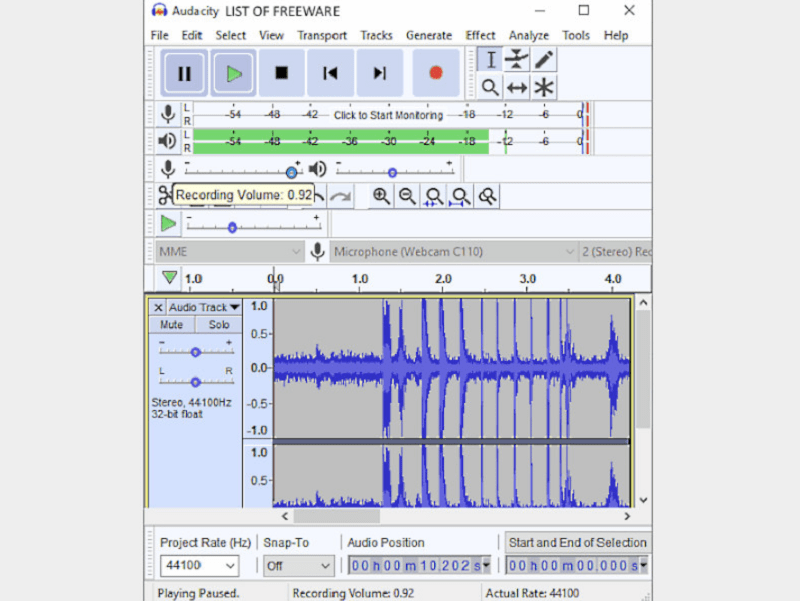Open the Audio Track name dropdown menu
The height and width of the screenshot is (601, 800).
(204, 307)
